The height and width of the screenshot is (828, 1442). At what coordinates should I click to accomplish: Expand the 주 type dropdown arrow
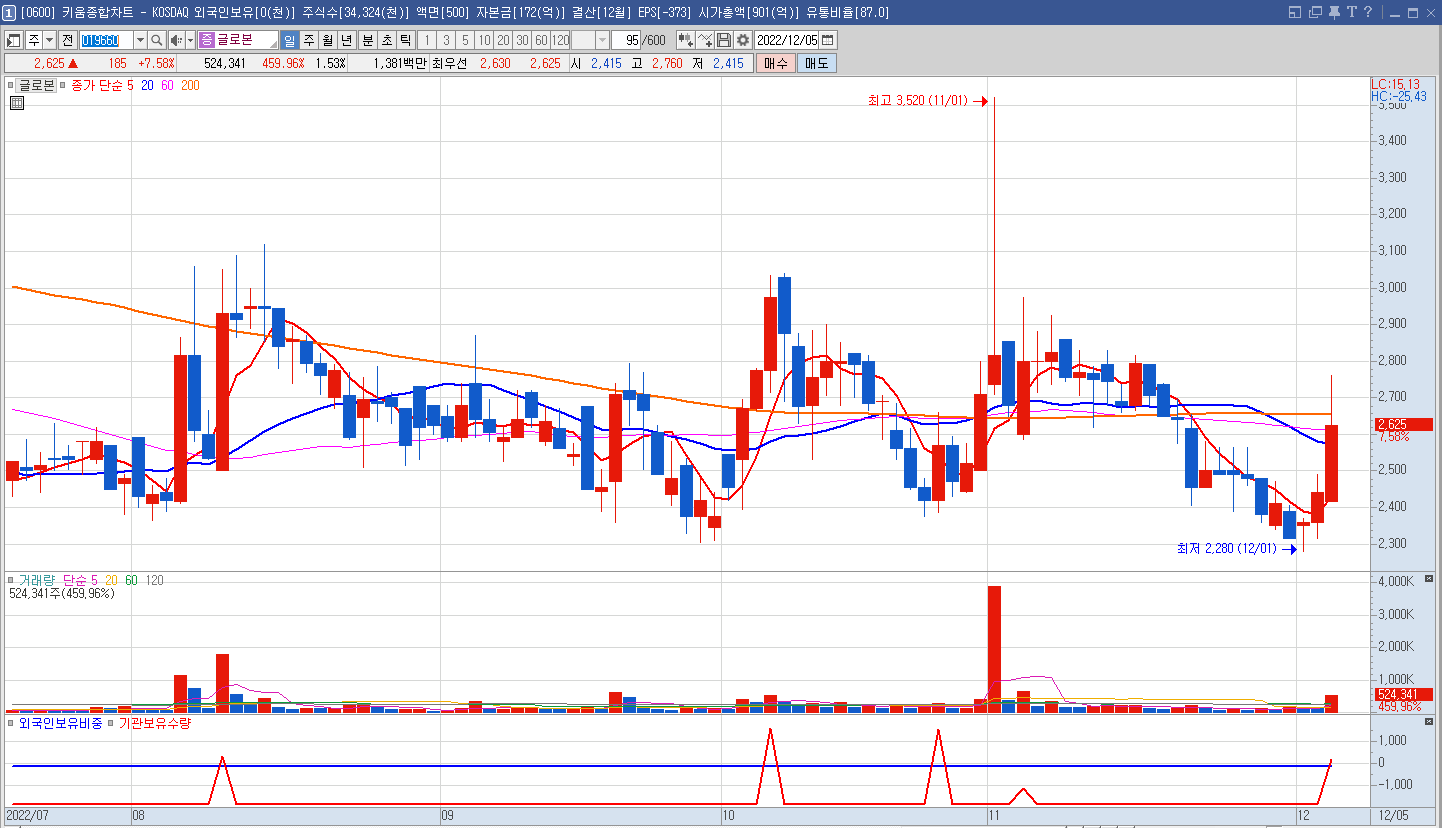(x=49, y=40)
